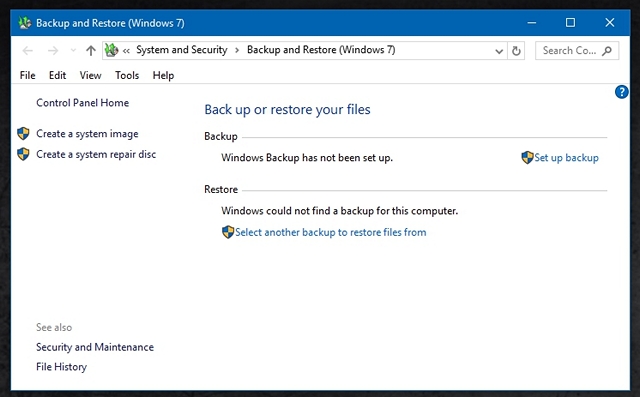The height and width of the screenshot is (397, 640).
Task: Click Backup and Restore (Windows 7) breadcrumb
Action: point(321,50)
